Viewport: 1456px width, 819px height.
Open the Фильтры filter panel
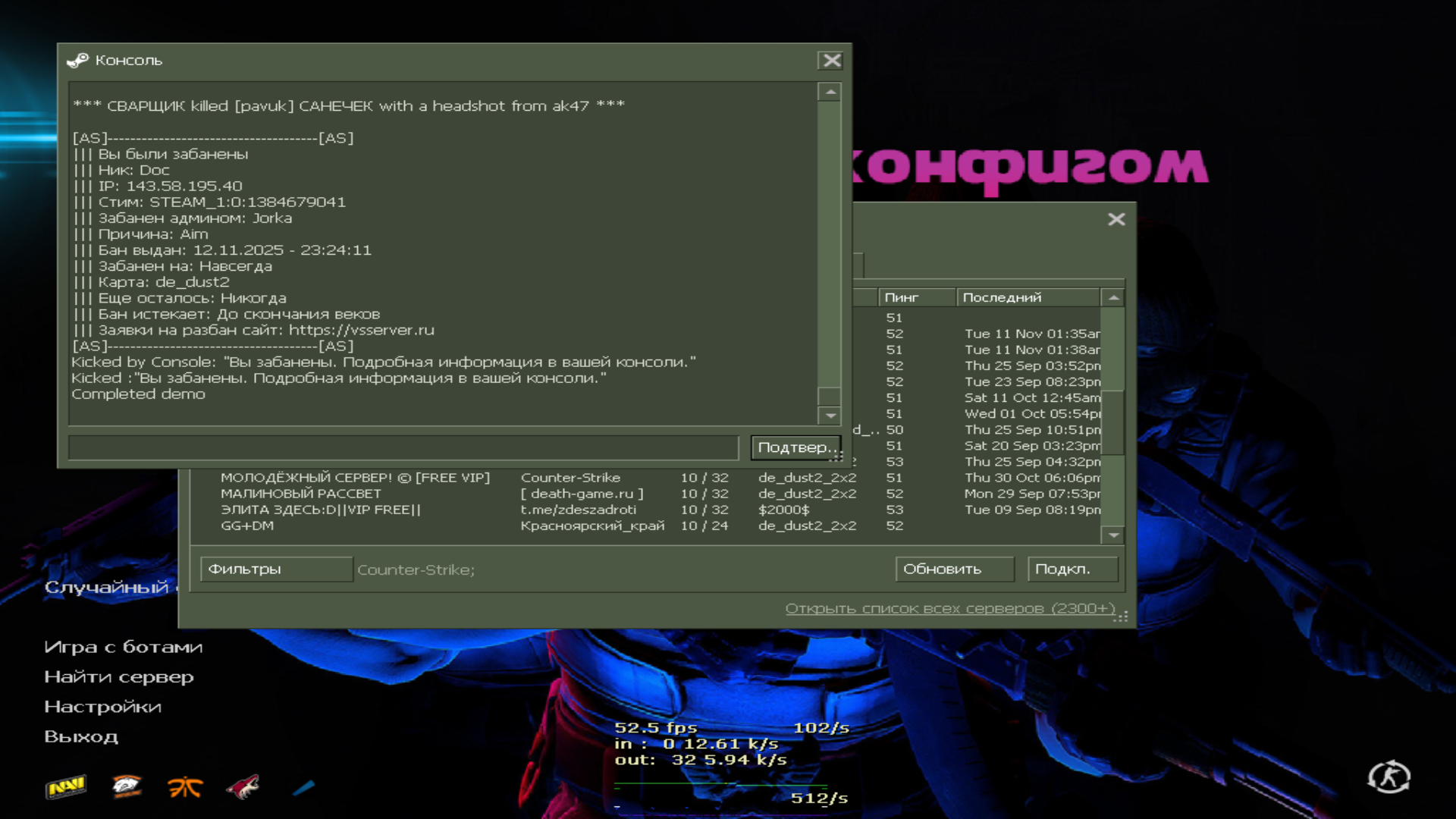click(276, 569)
